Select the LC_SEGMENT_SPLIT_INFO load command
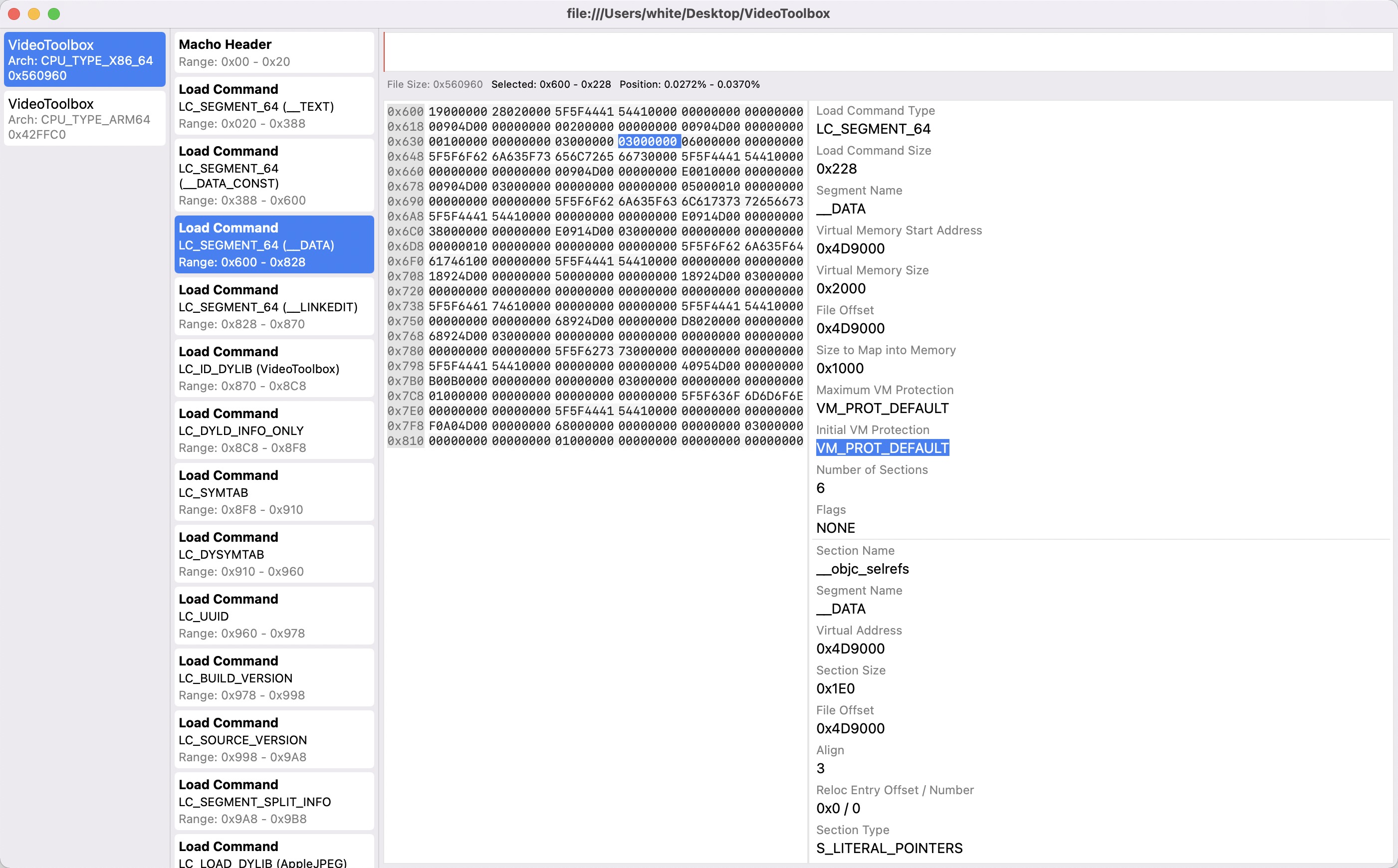 274,802
